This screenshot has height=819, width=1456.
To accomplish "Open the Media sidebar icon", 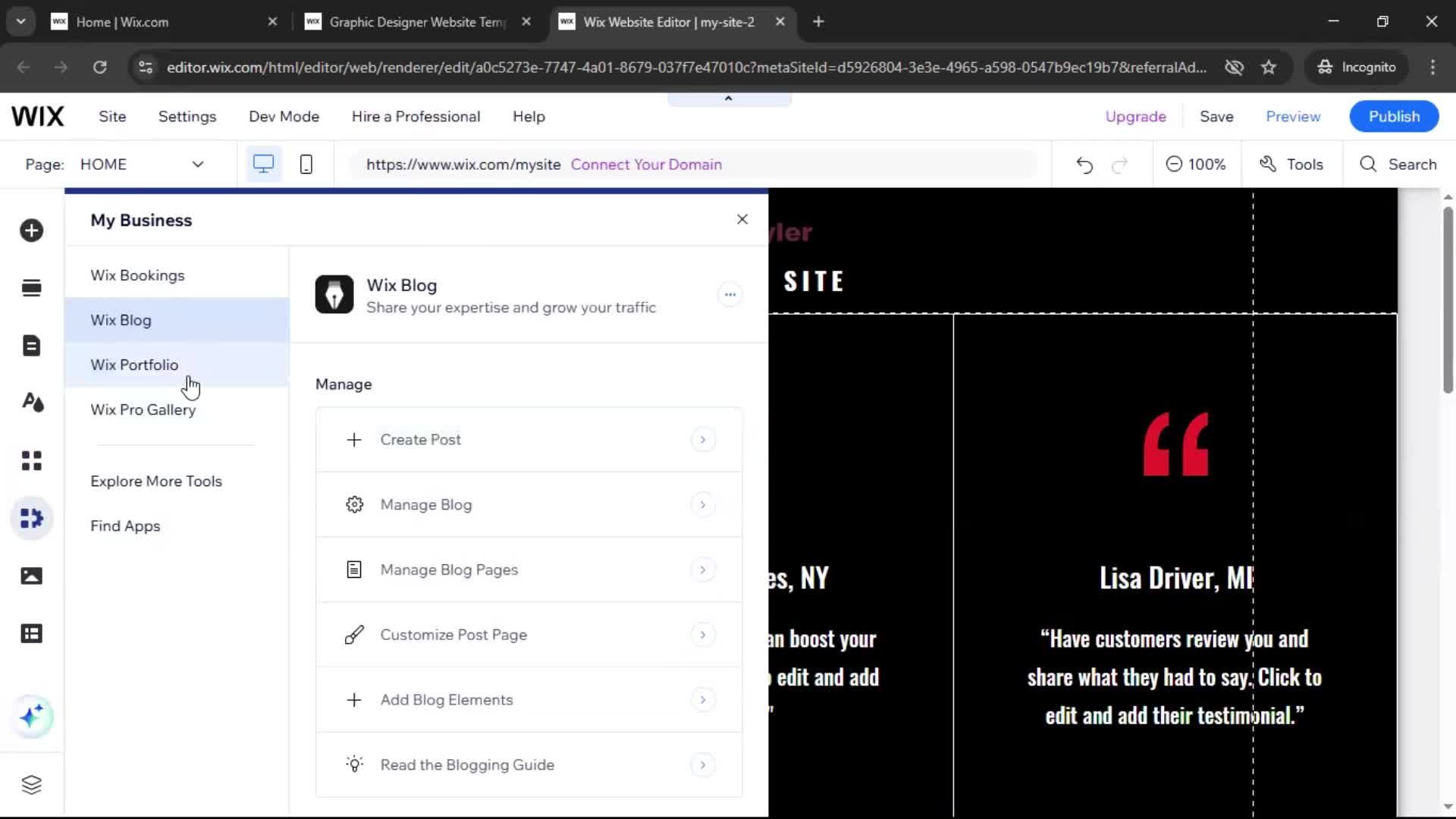I will [32, 576].
